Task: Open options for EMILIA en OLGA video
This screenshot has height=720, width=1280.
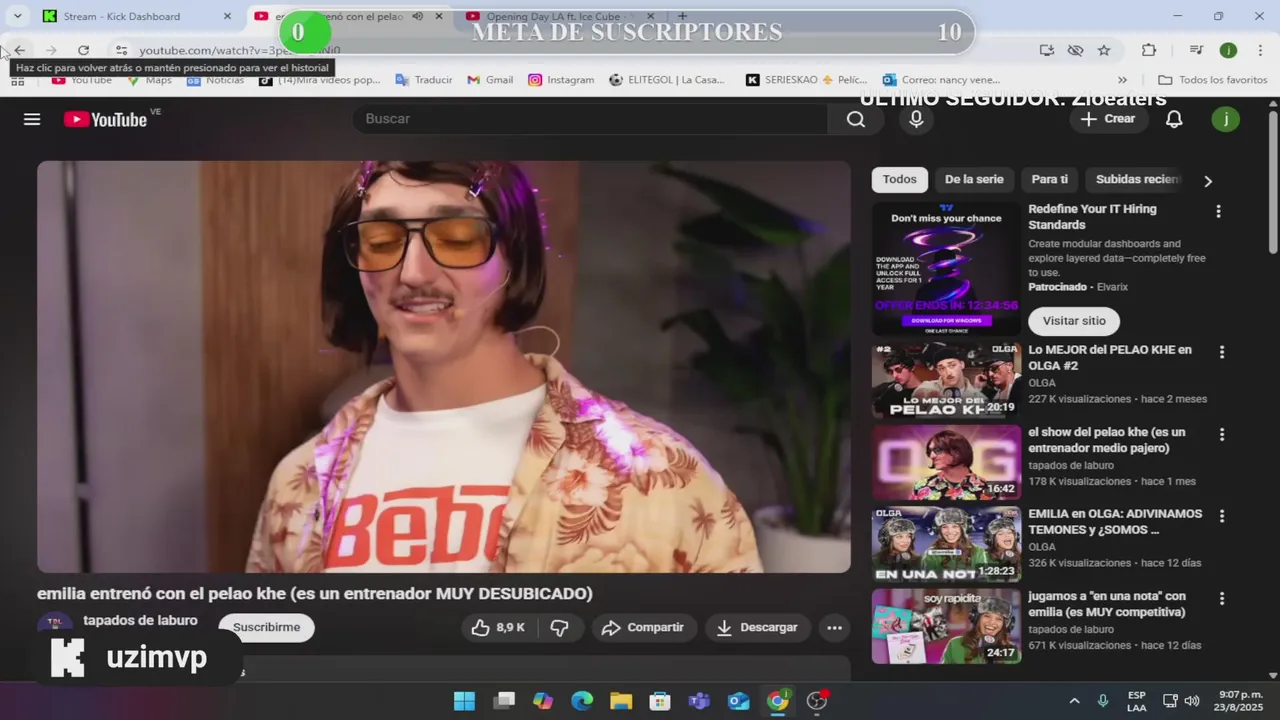Action: (1221, 516)
